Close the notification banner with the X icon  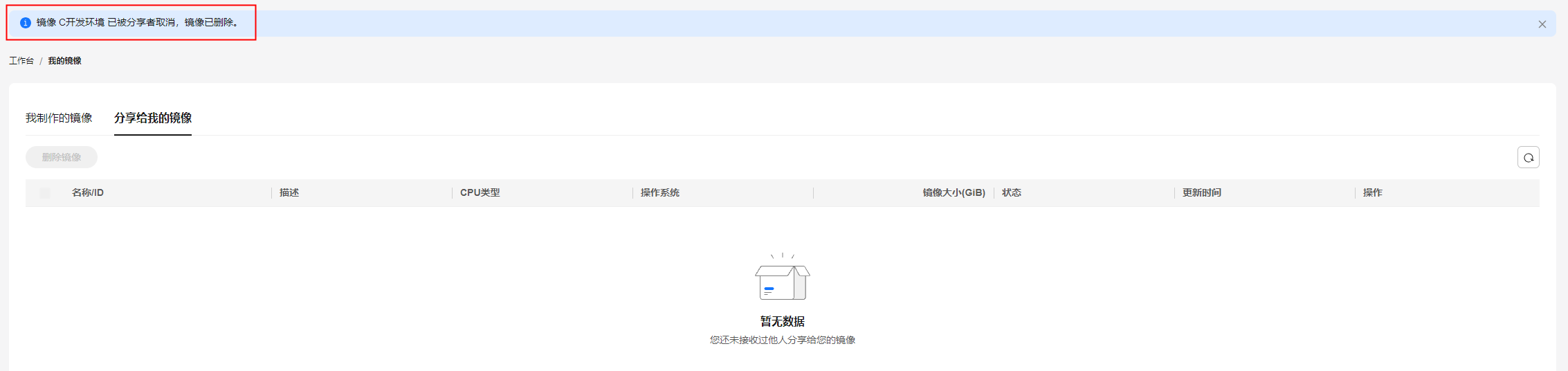[1542, 24]
